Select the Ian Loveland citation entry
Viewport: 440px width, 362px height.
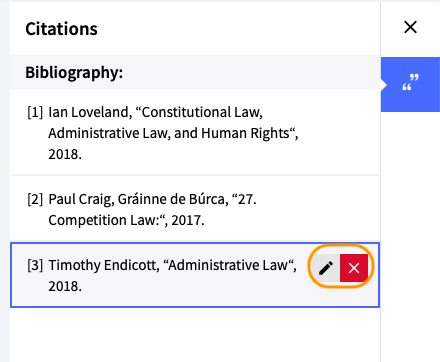pyautogui.click(x=195, y=133)
